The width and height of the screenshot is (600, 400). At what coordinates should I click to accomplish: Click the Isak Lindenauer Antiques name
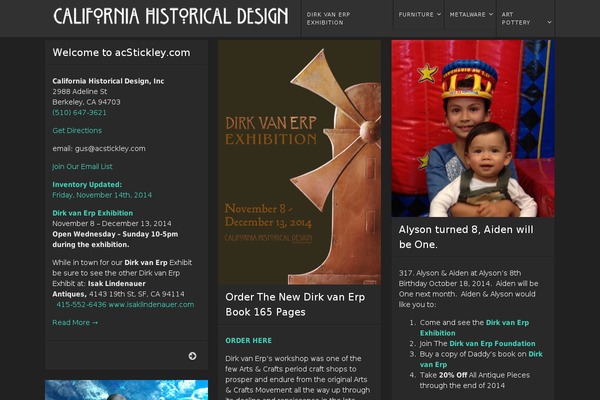[99, 289]
